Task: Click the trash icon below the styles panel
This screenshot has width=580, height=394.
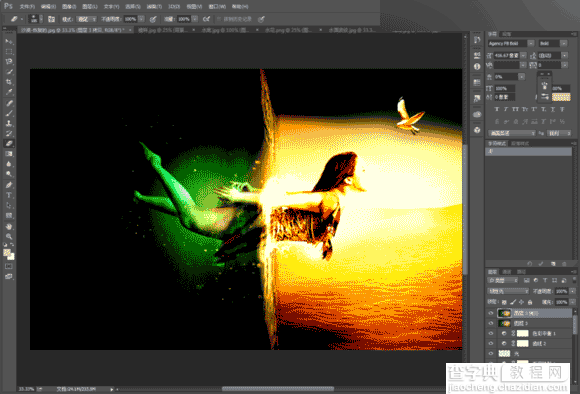Action: point(564,264)
